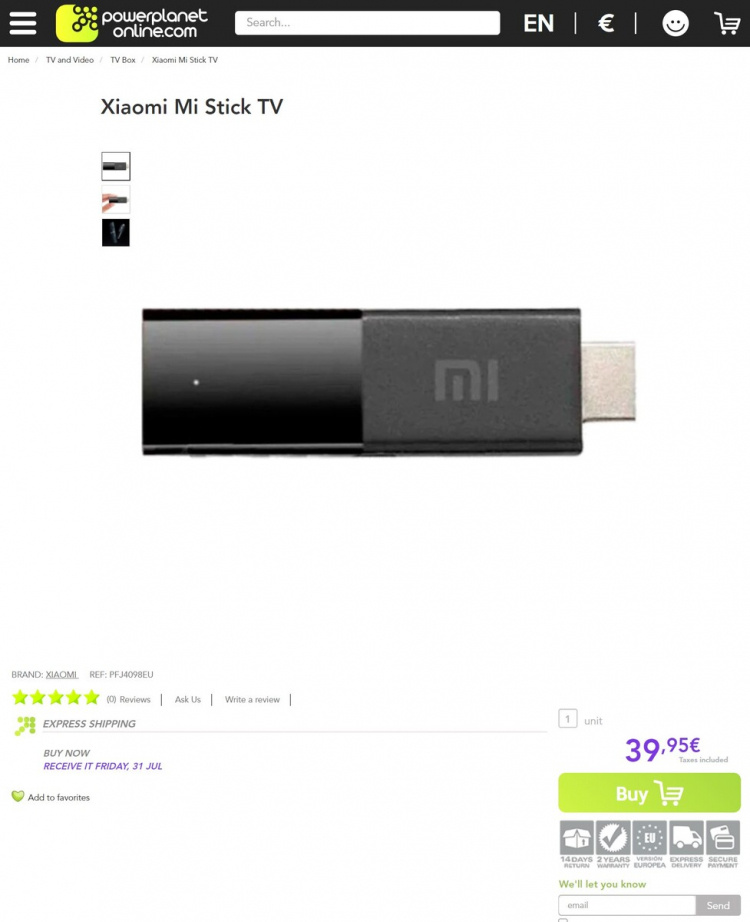Screen dimensions: 750x922
Task: Click the green heart favorites icon
Action: tap(18, 796)
